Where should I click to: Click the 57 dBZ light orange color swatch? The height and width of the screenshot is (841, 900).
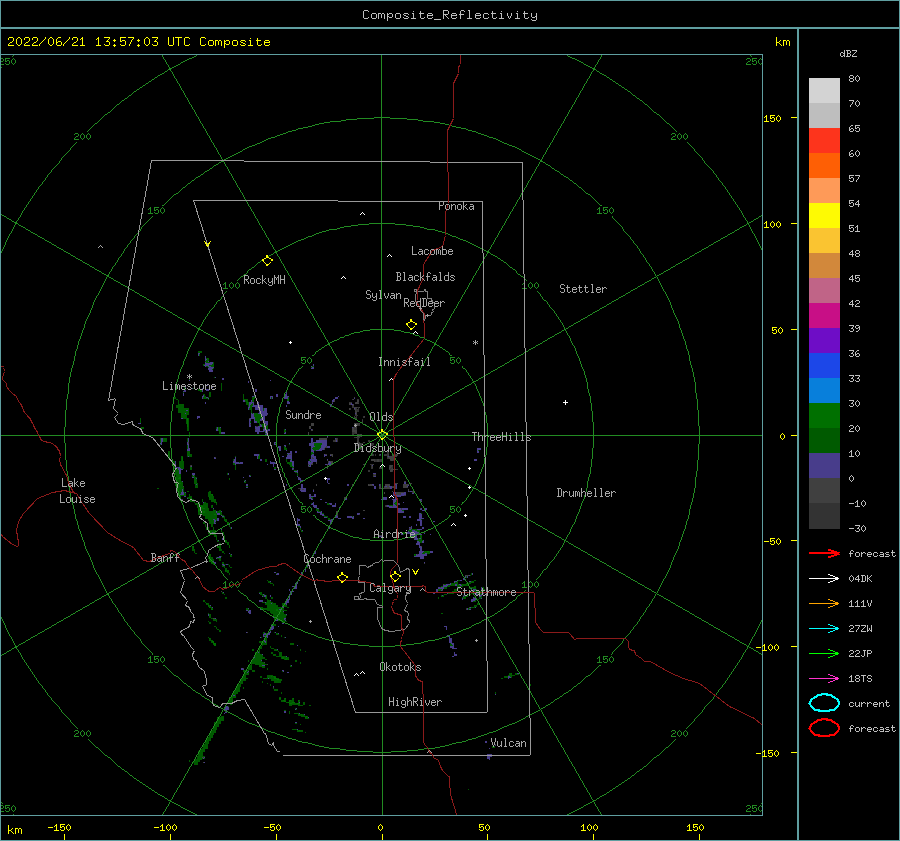click(x=824, y=191)
